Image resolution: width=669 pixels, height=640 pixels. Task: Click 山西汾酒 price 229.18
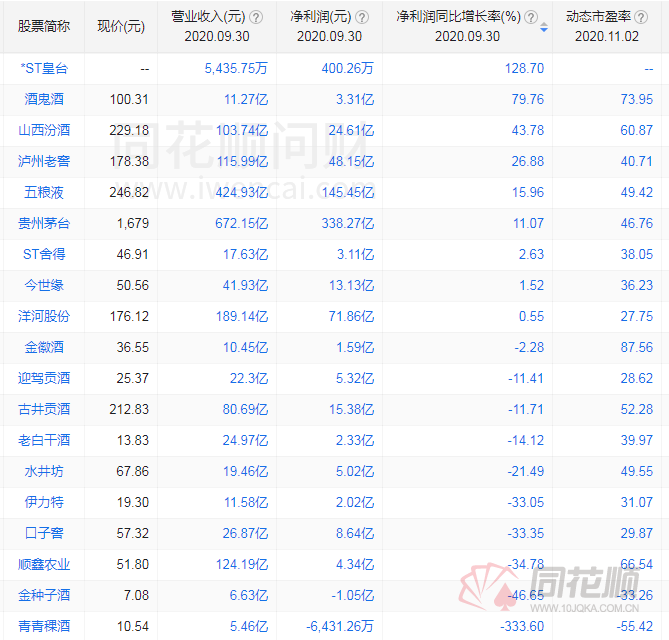coord(129,130)
